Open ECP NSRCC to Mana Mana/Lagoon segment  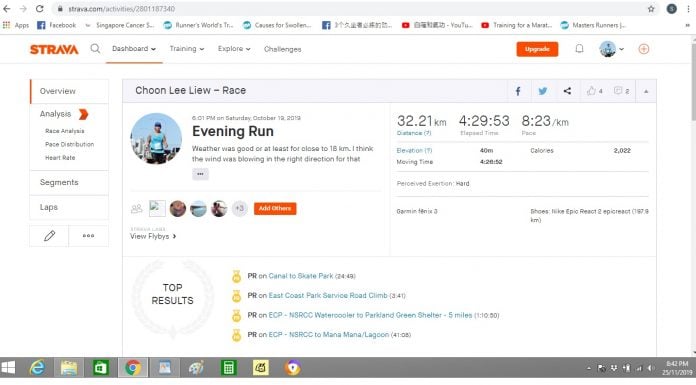coord(328,334)
